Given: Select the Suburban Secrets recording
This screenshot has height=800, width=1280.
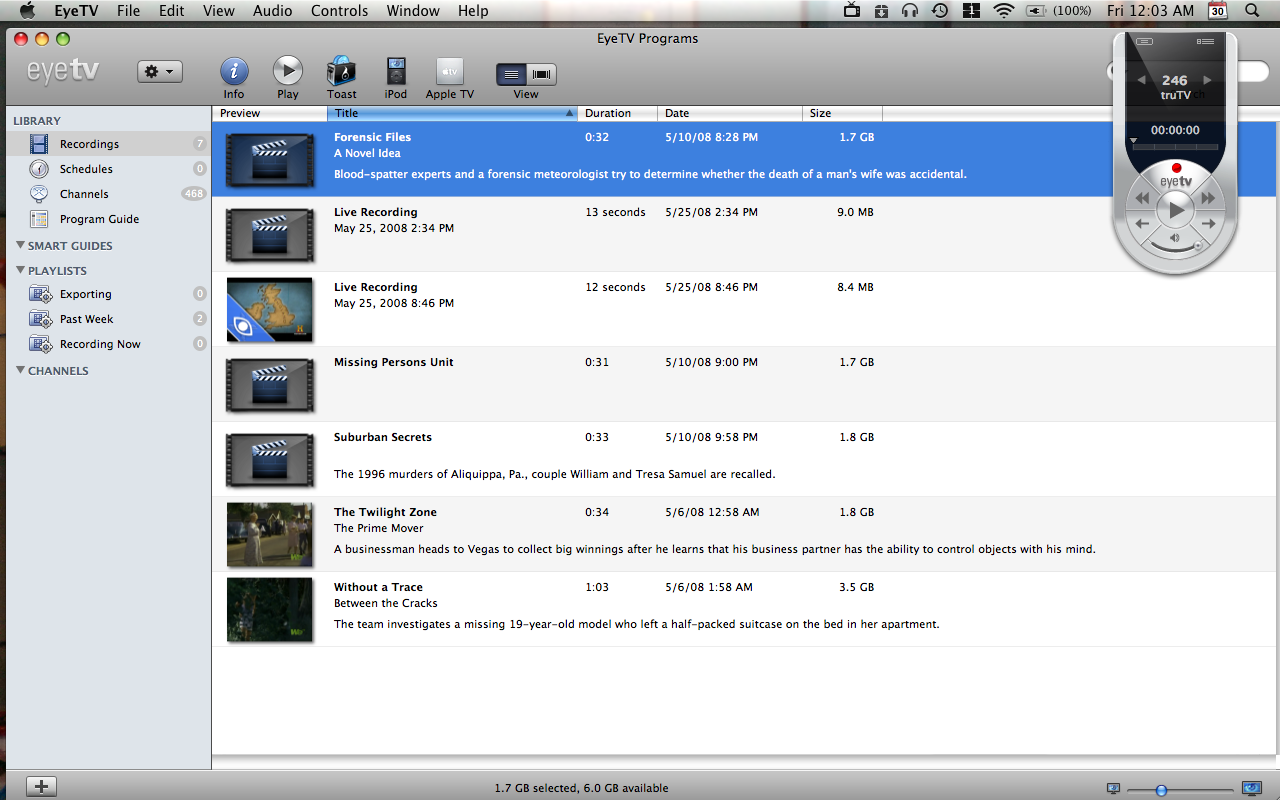Looking at the screenshot, I should [x=745, y=459].
